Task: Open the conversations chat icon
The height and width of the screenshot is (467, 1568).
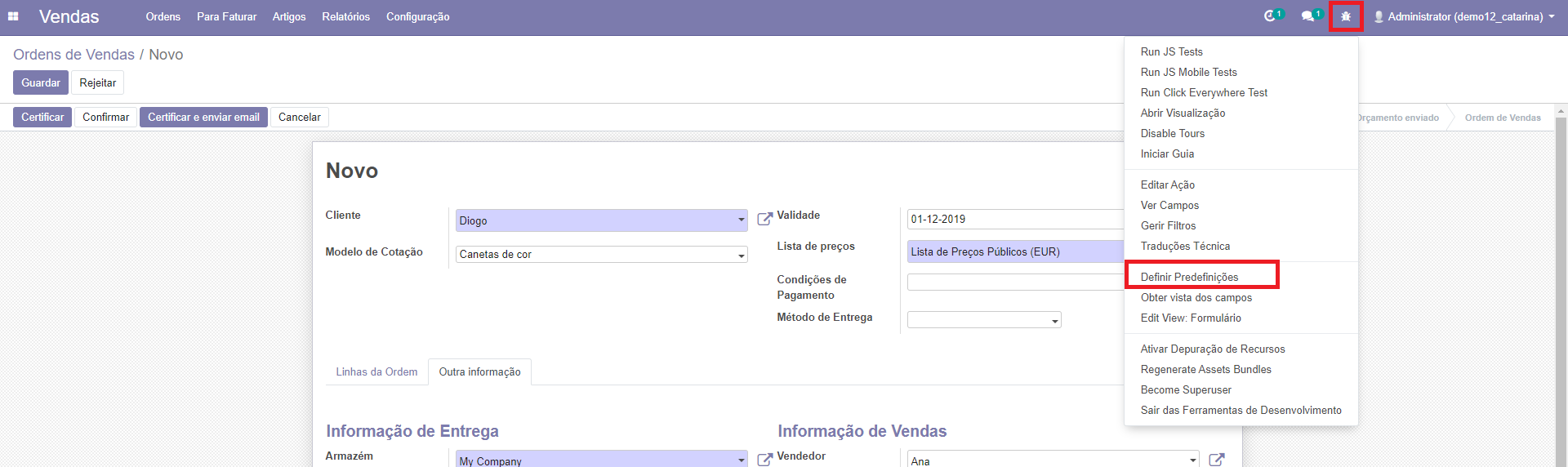Action: point(1307,16)
